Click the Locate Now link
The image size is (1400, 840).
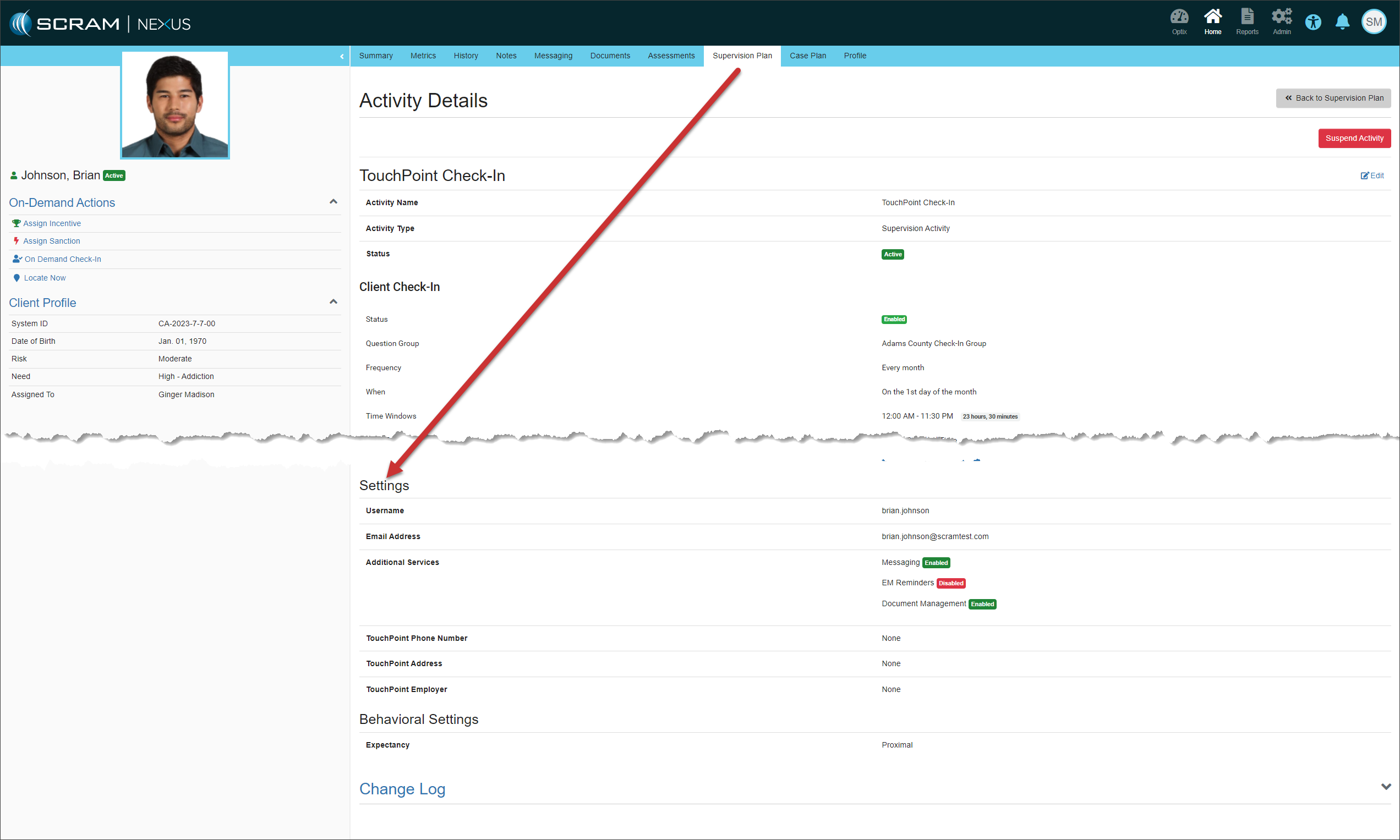[x=45, y=278]
